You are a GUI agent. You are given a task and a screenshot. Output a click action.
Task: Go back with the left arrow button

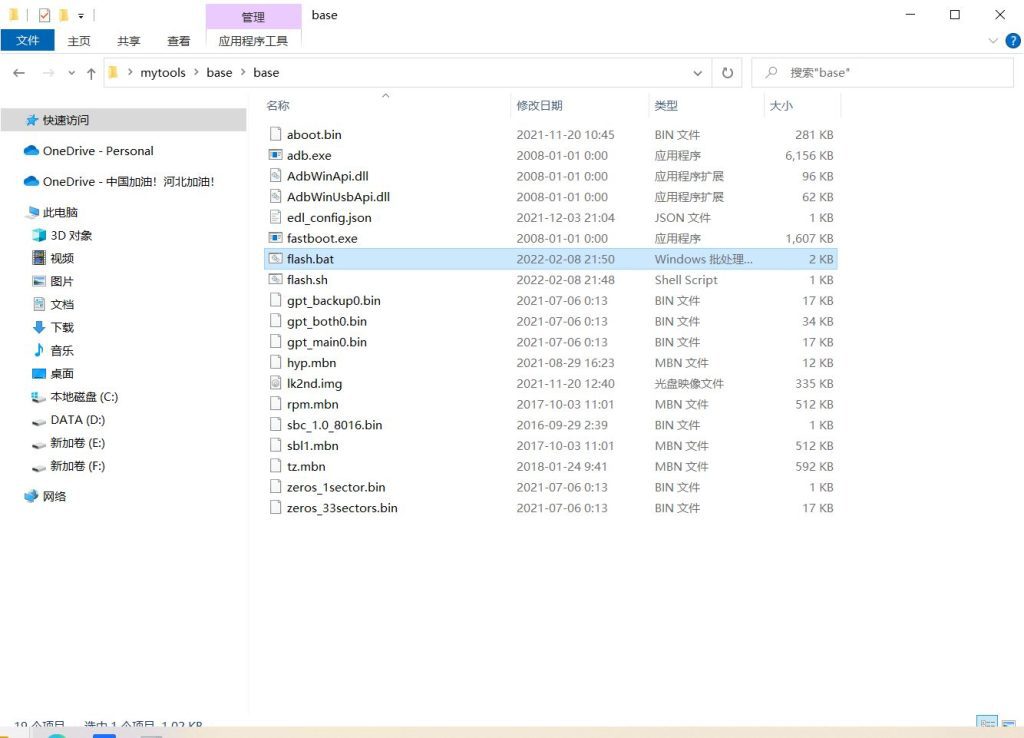pyautogui.click(x=19, y=72)
